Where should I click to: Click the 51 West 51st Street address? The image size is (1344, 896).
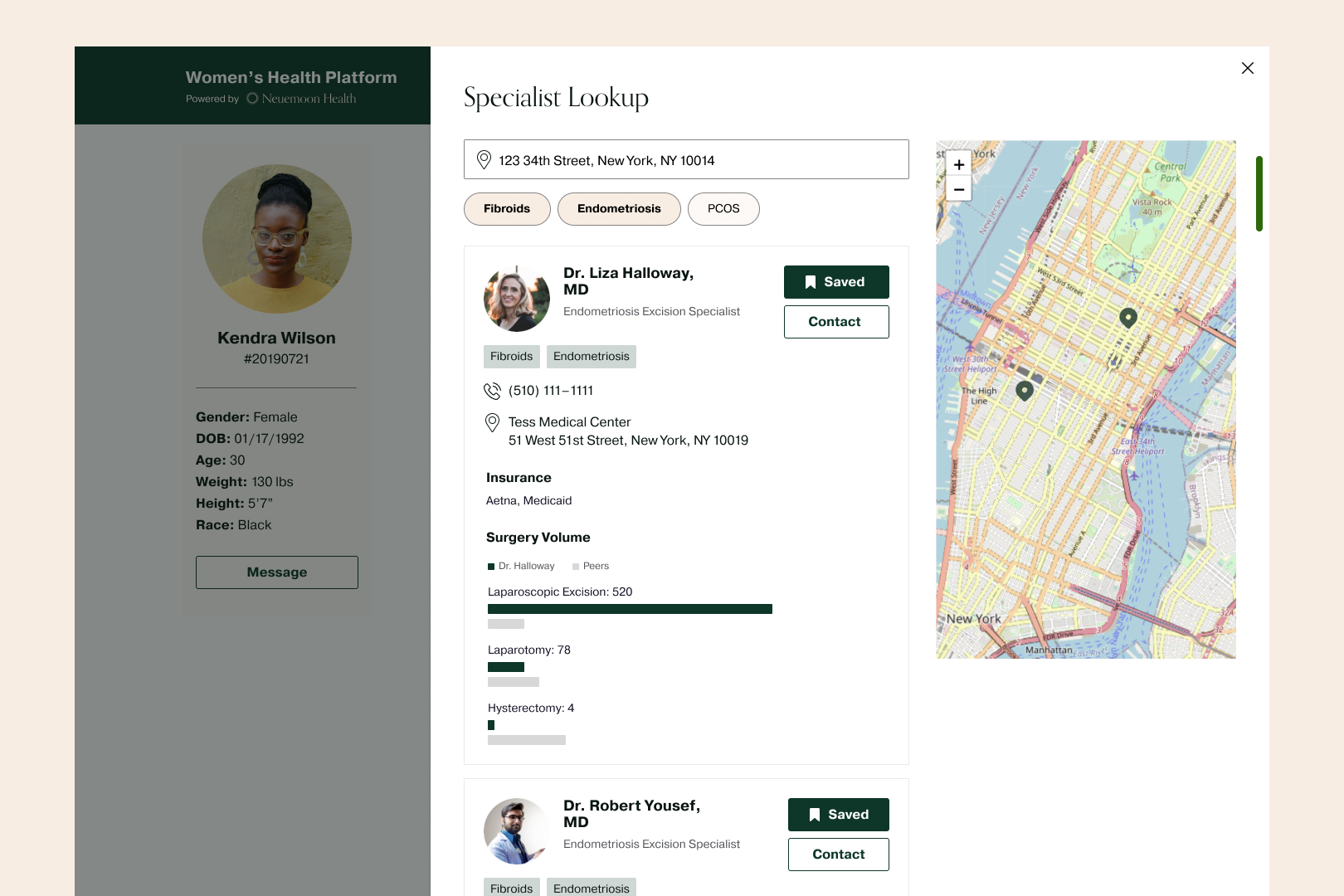[628, 441]
